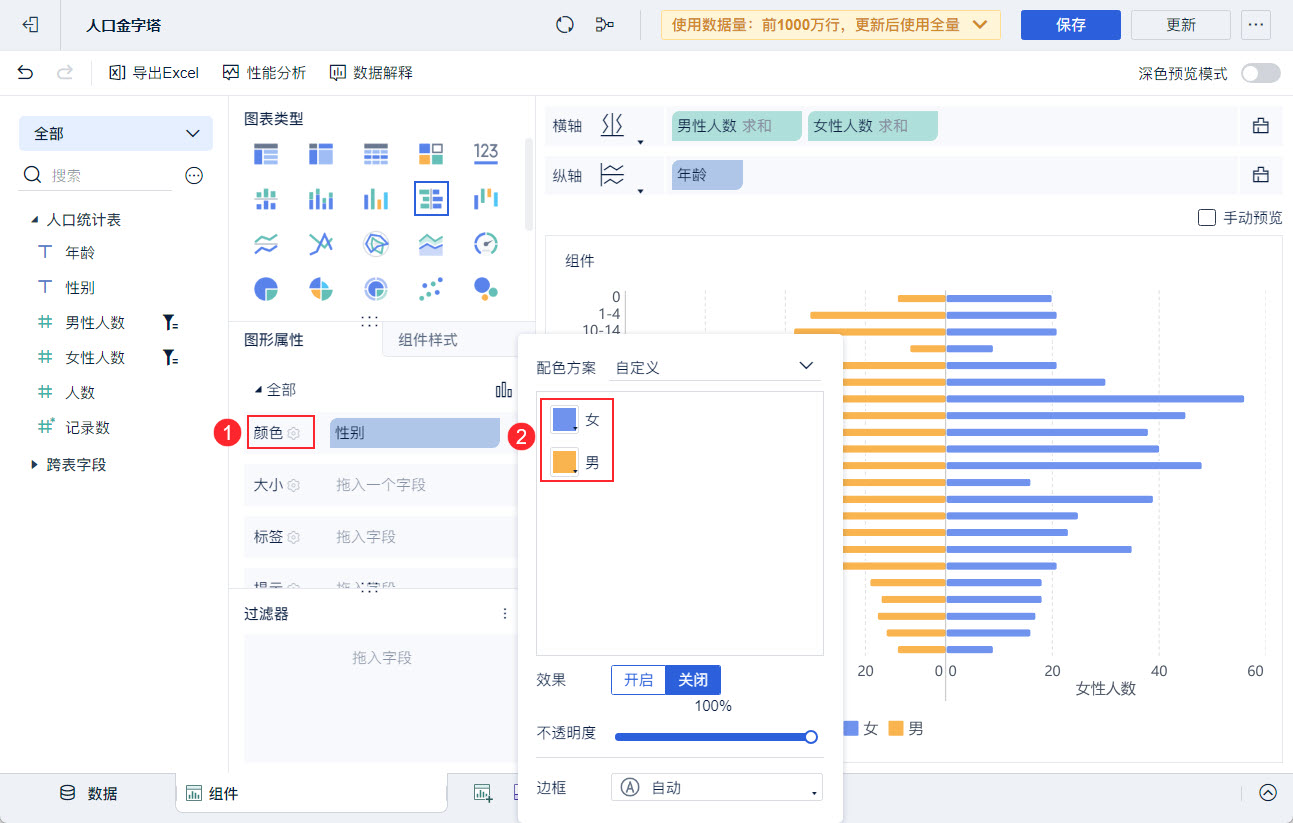
Task: Turn the effect off with 关闭
Action: (x=693, y=680)
